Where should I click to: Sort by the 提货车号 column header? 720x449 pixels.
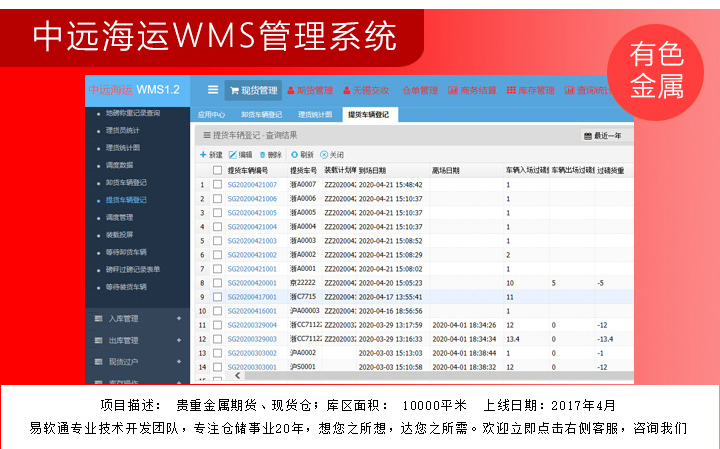tap(304, 170)
